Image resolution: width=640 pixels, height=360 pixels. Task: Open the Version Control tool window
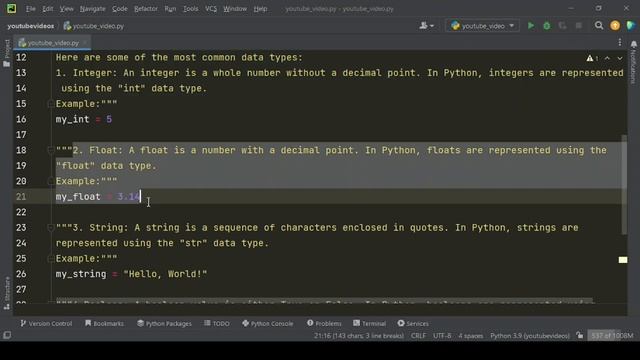point(46,323)
